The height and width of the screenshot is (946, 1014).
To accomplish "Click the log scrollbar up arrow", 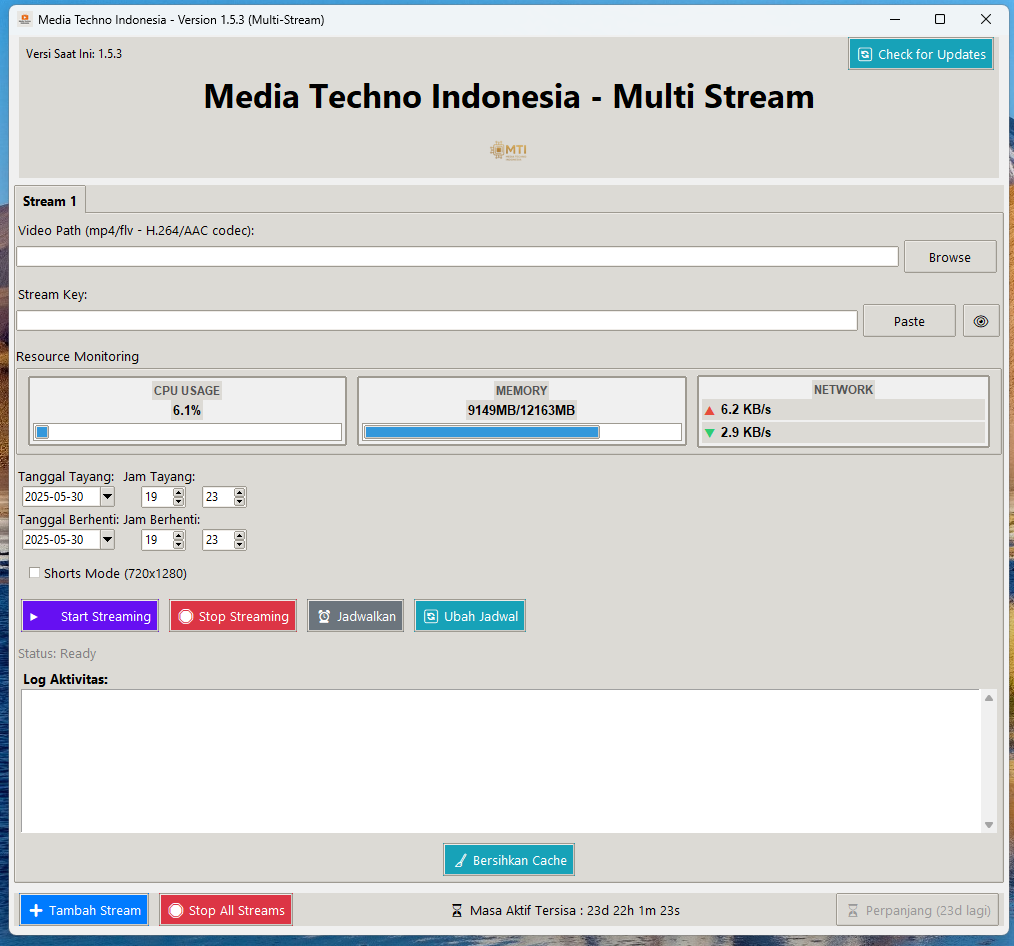I will (988, 698).
